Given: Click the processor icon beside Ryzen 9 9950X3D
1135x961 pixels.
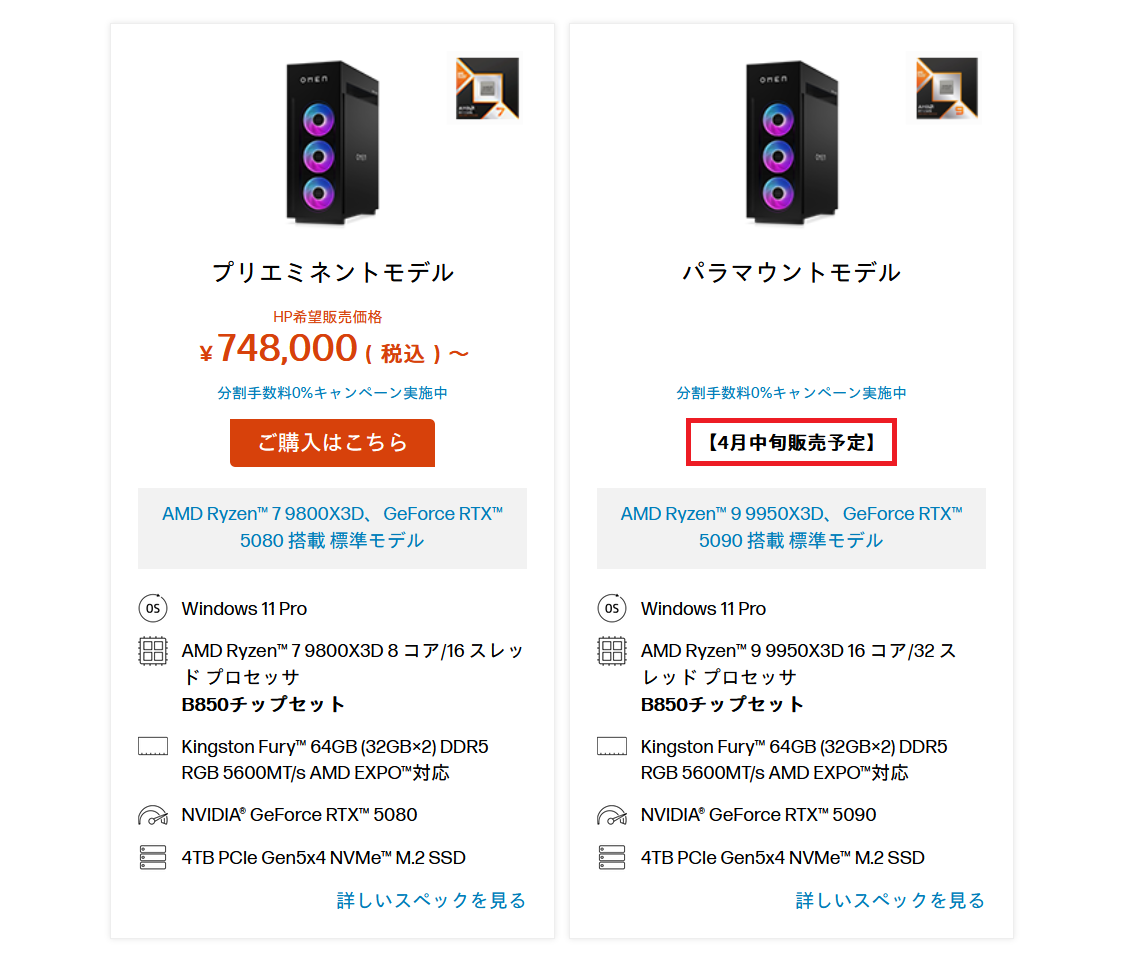Looking at the screenshot, I should (x=611, y=651).
